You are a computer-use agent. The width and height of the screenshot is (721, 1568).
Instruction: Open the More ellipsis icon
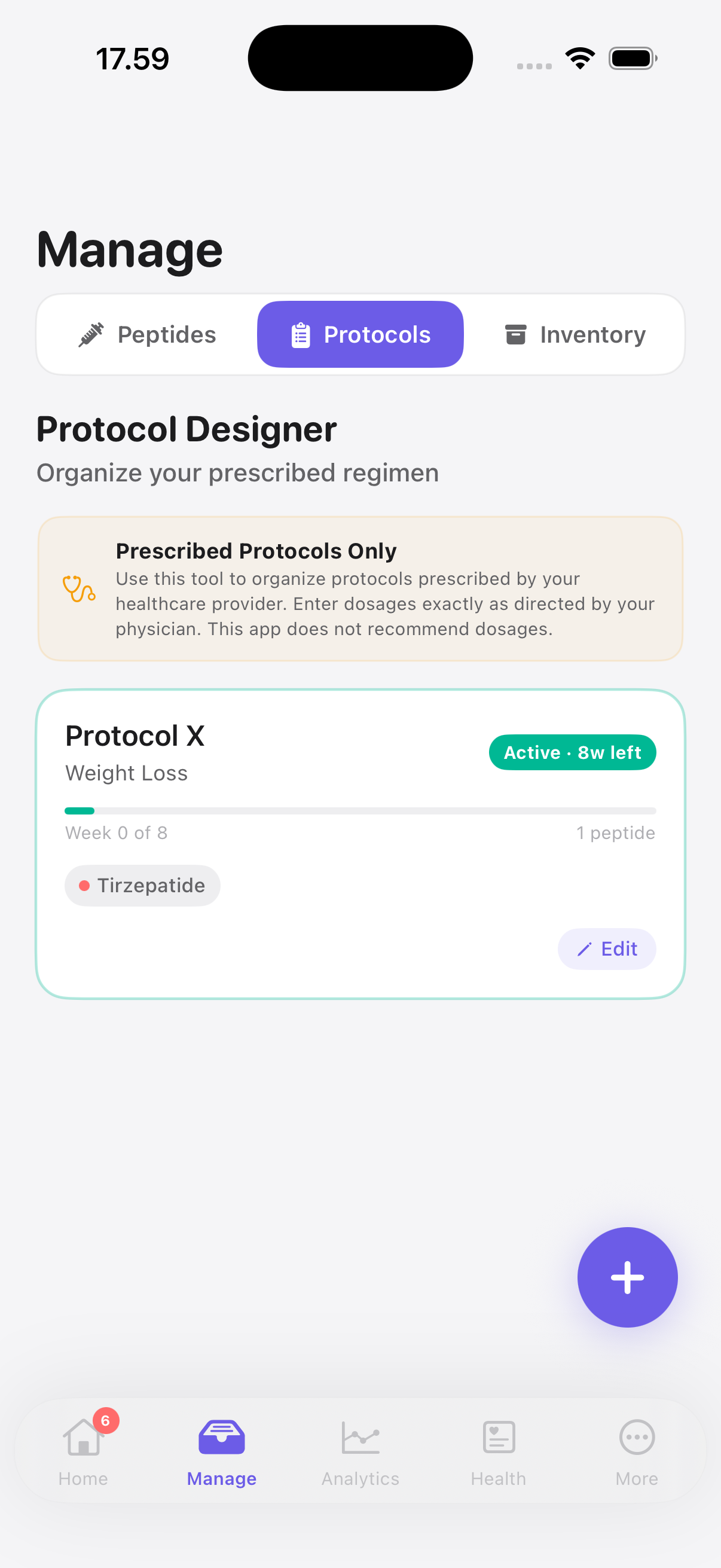coord(637,1438)
